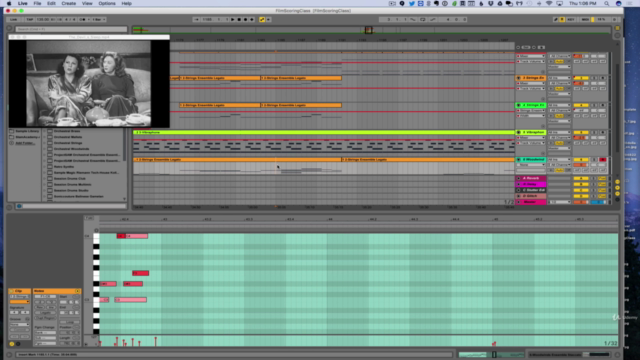640x360 pixels.
Task: Open the Create menu
Action: tap(69, 3)
